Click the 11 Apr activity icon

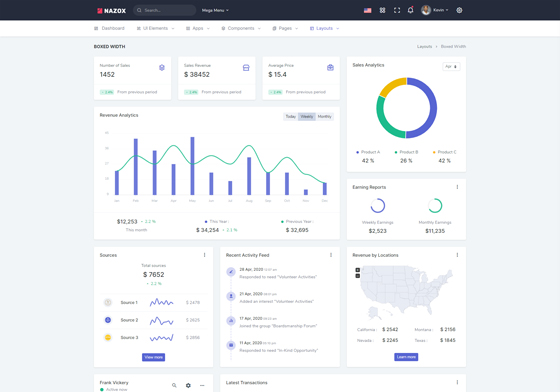231,345
